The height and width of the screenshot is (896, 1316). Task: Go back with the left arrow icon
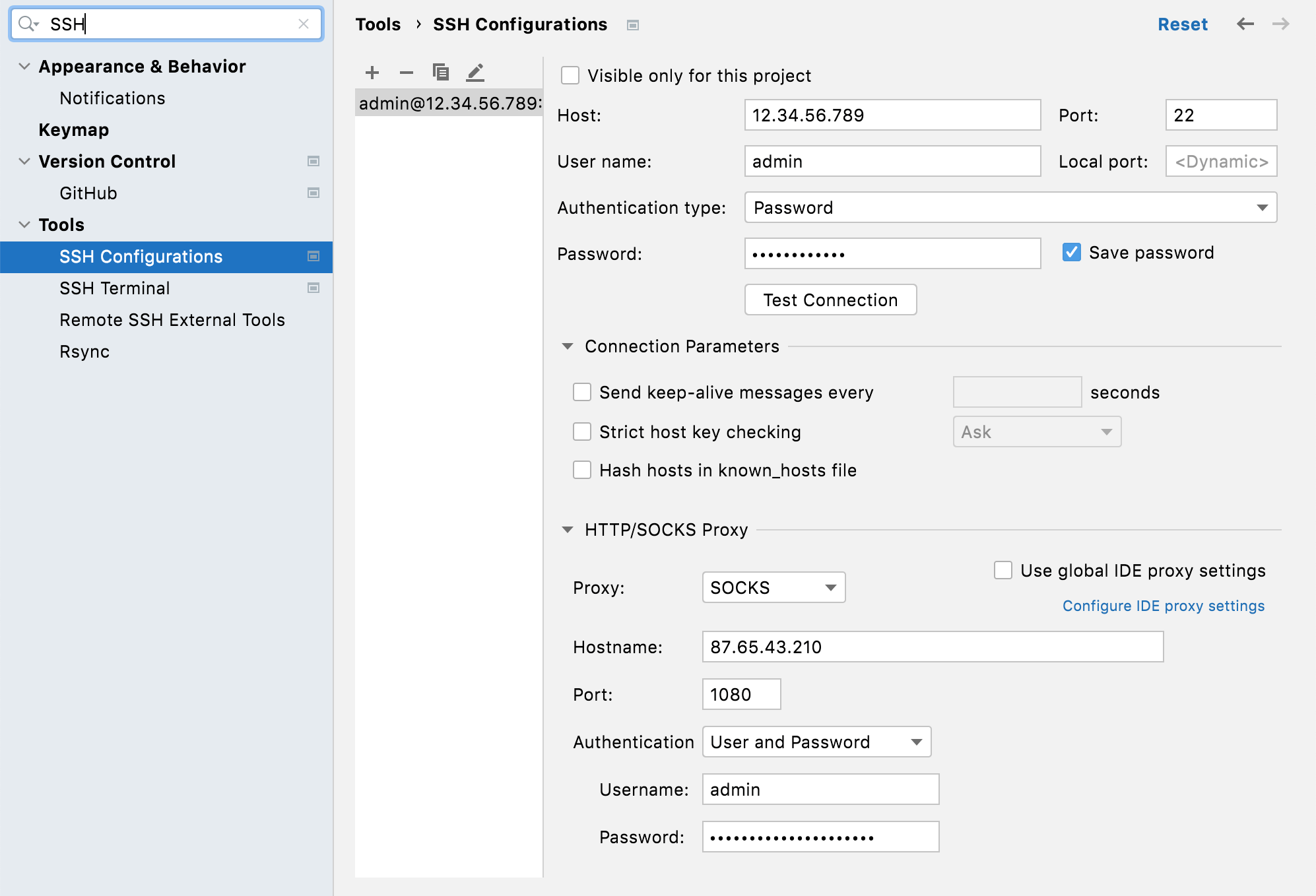point(1245,24)
